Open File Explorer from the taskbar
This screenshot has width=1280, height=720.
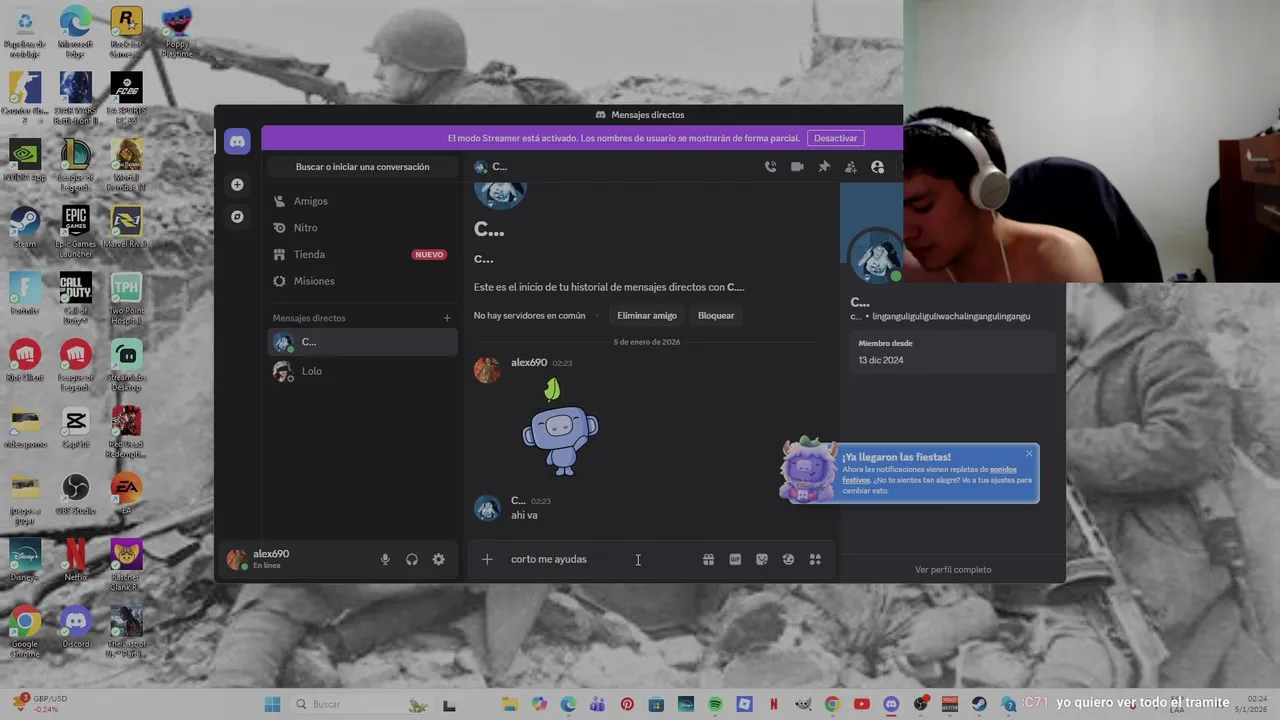point(510,705)
